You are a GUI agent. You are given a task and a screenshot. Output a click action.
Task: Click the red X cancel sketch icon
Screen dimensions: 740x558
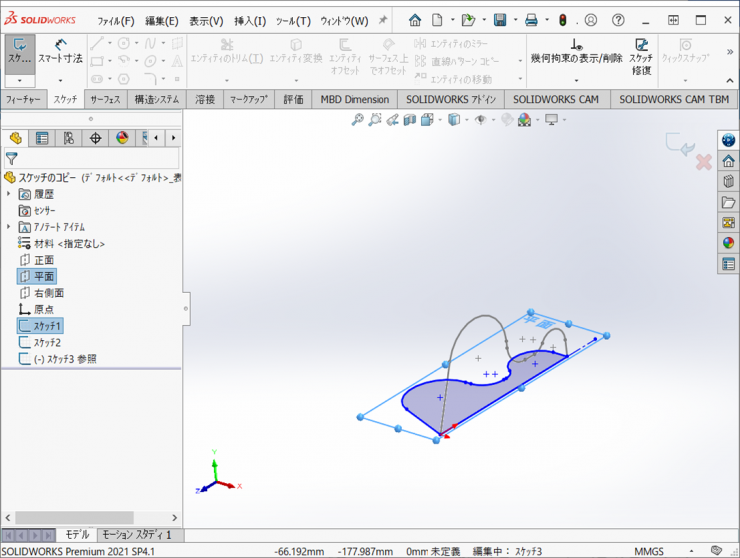(x=703, y=161)
